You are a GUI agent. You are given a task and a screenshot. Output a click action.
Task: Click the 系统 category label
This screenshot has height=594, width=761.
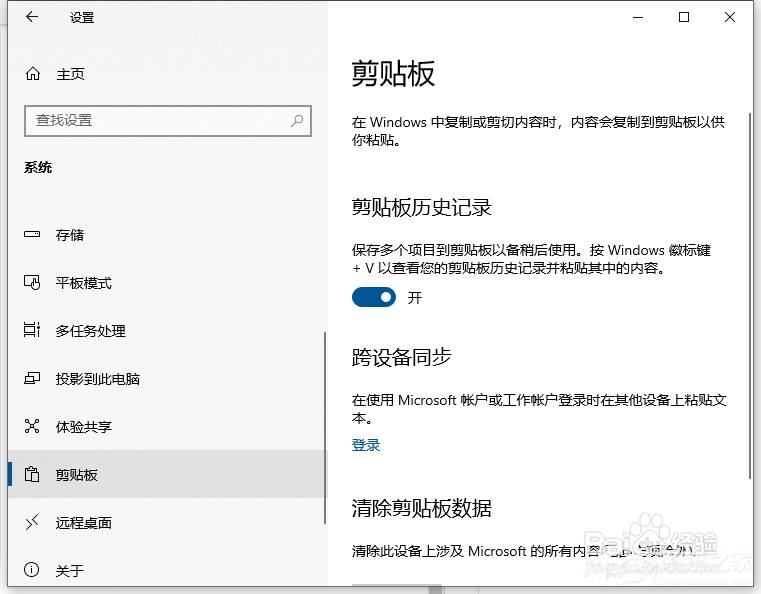coord(38,167)
